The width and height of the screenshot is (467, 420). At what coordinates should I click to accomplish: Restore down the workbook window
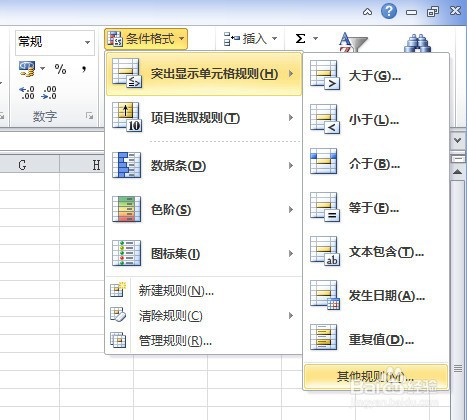(433, 12)
